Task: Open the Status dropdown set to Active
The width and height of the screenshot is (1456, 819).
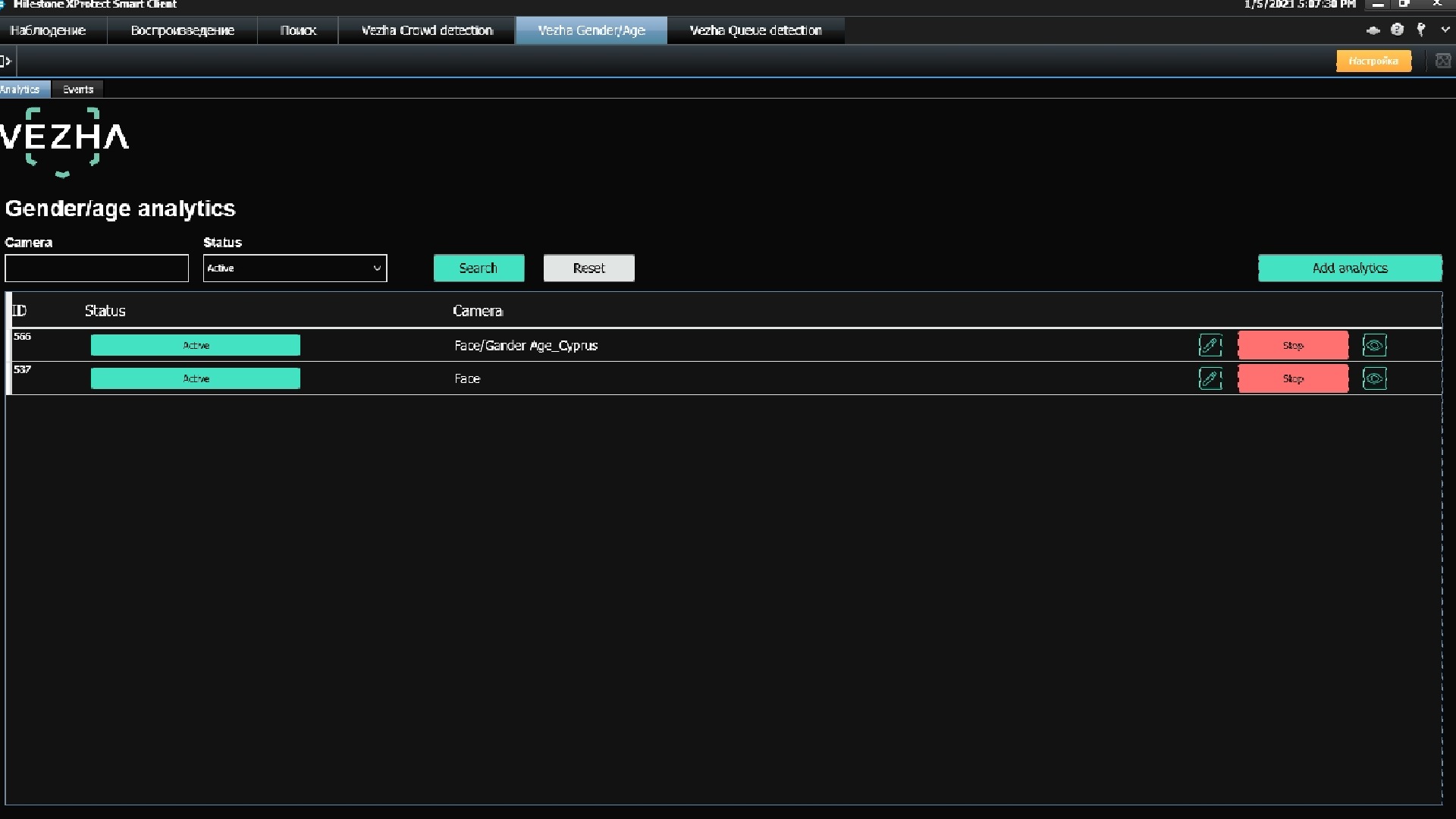Action: pyautogui.click(x=295, y=268)
